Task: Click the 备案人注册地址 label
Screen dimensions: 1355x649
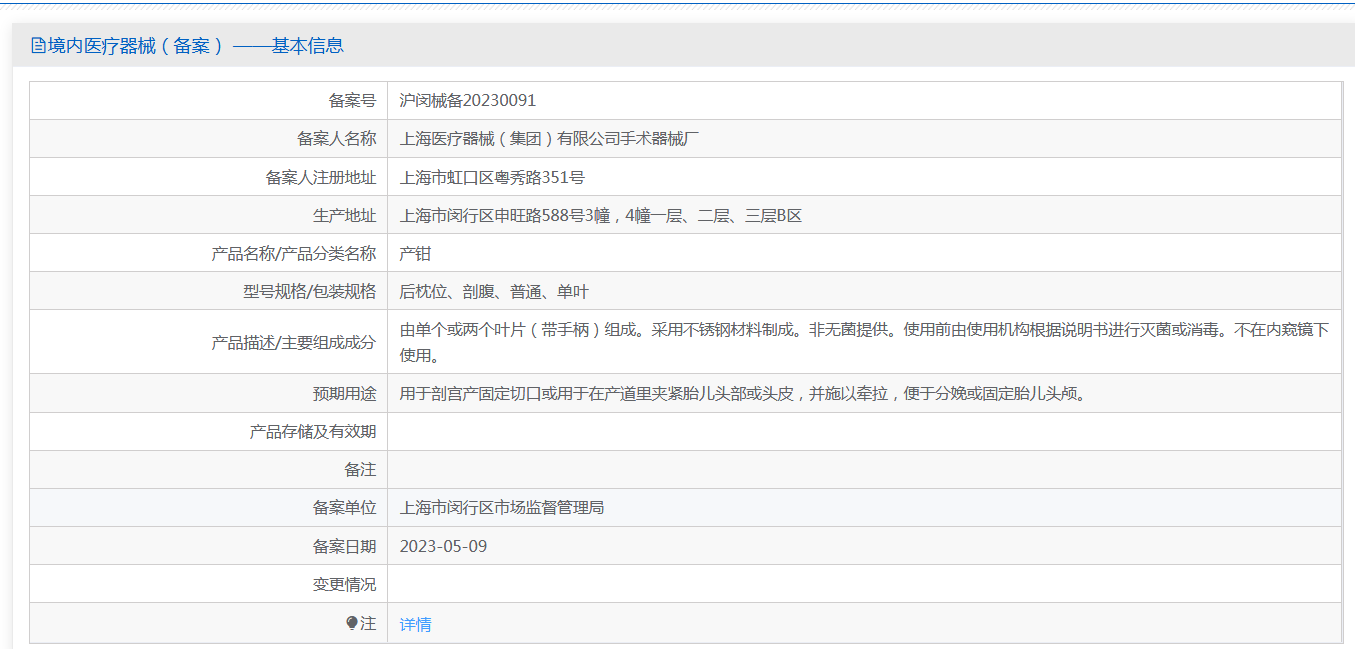Action: tap(320, 177)
